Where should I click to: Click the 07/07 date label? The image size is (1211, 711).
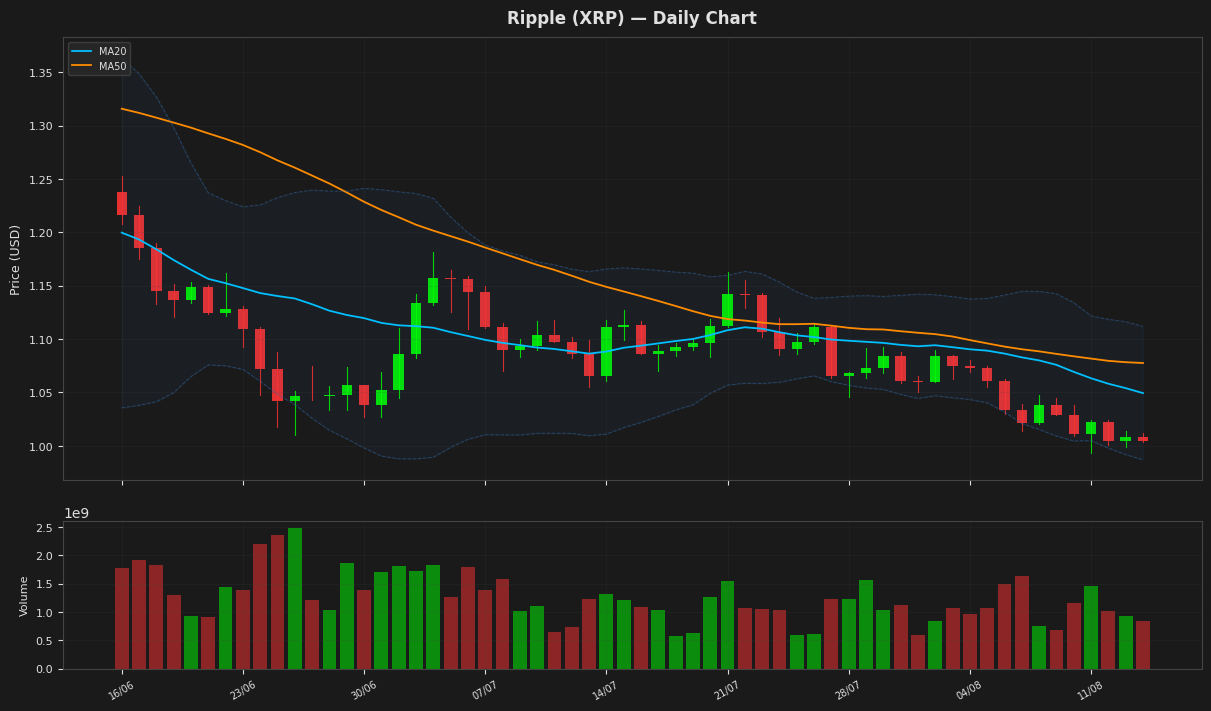point(485,691)
